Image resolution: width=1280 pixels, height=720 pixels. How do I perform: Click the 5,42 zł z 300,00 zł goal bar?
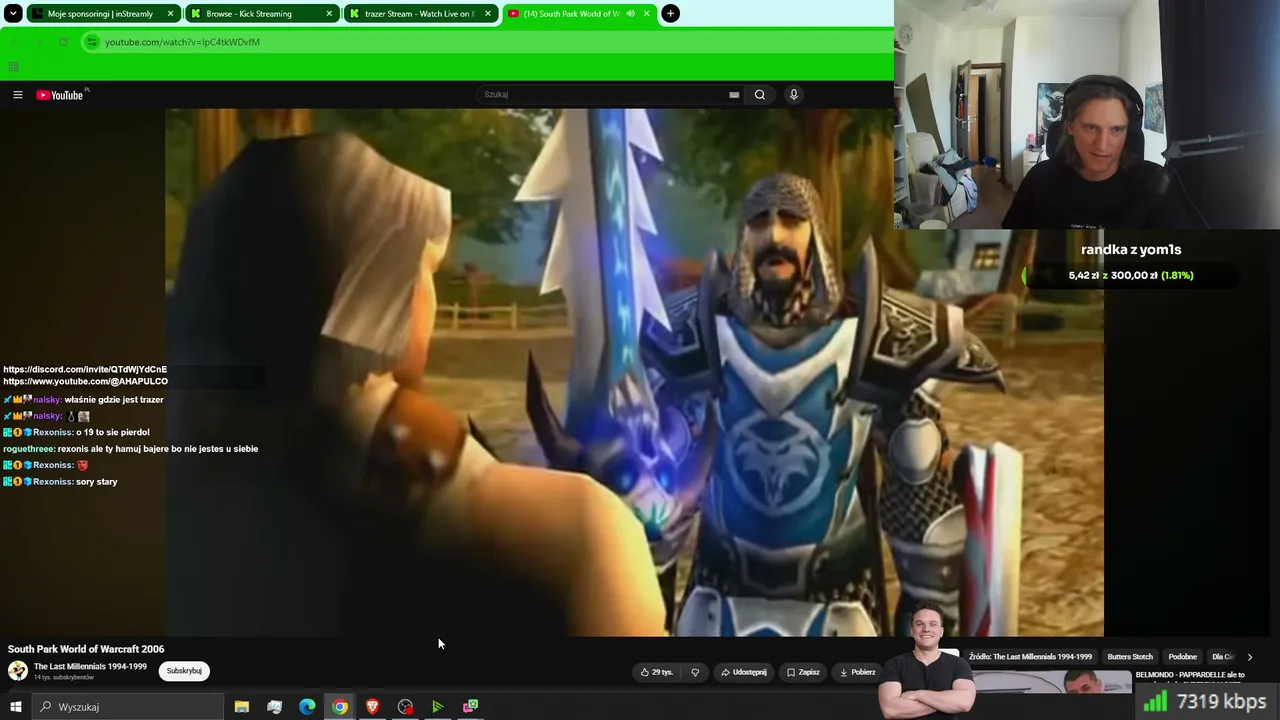click(1131, 275)
